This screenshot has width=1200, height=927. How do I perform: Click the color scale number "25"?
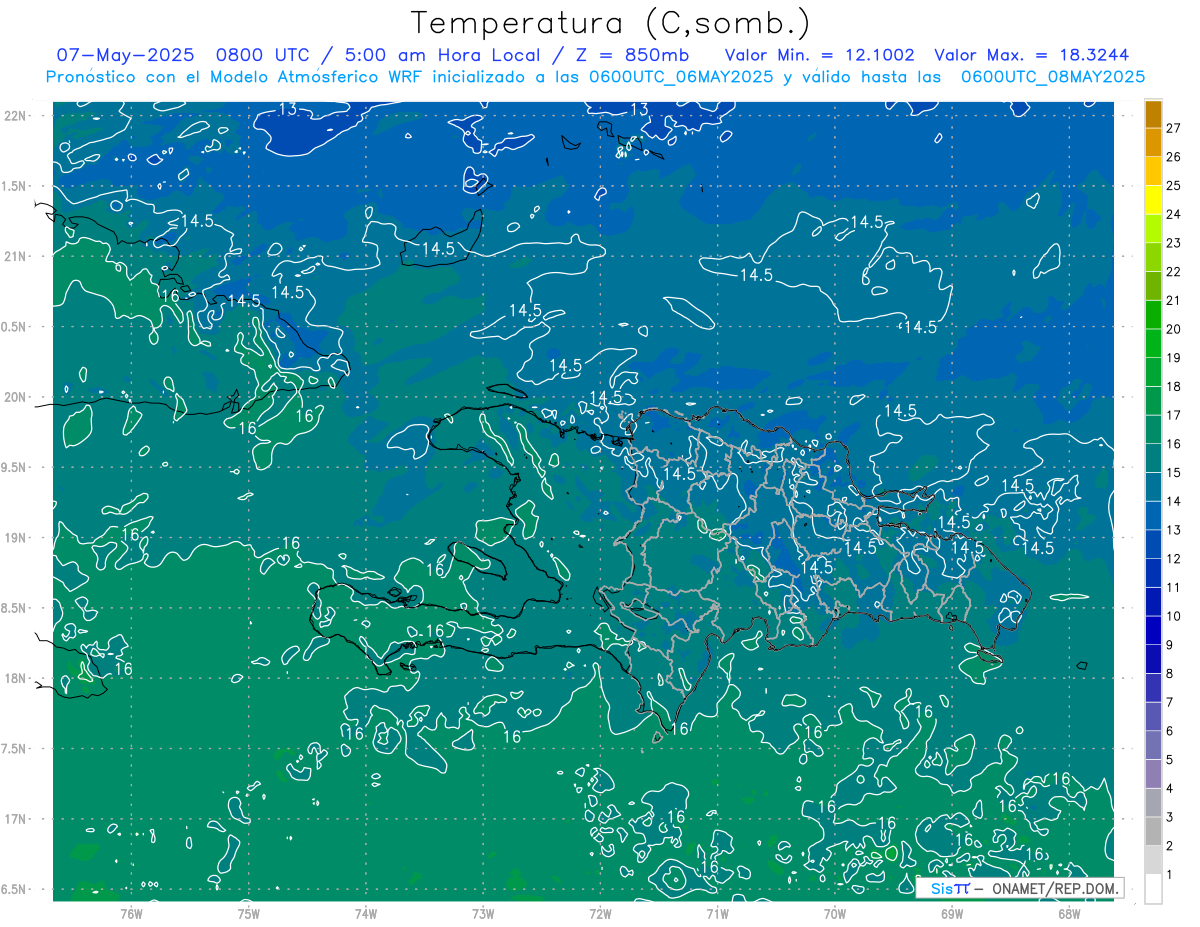click(1174, 185)
